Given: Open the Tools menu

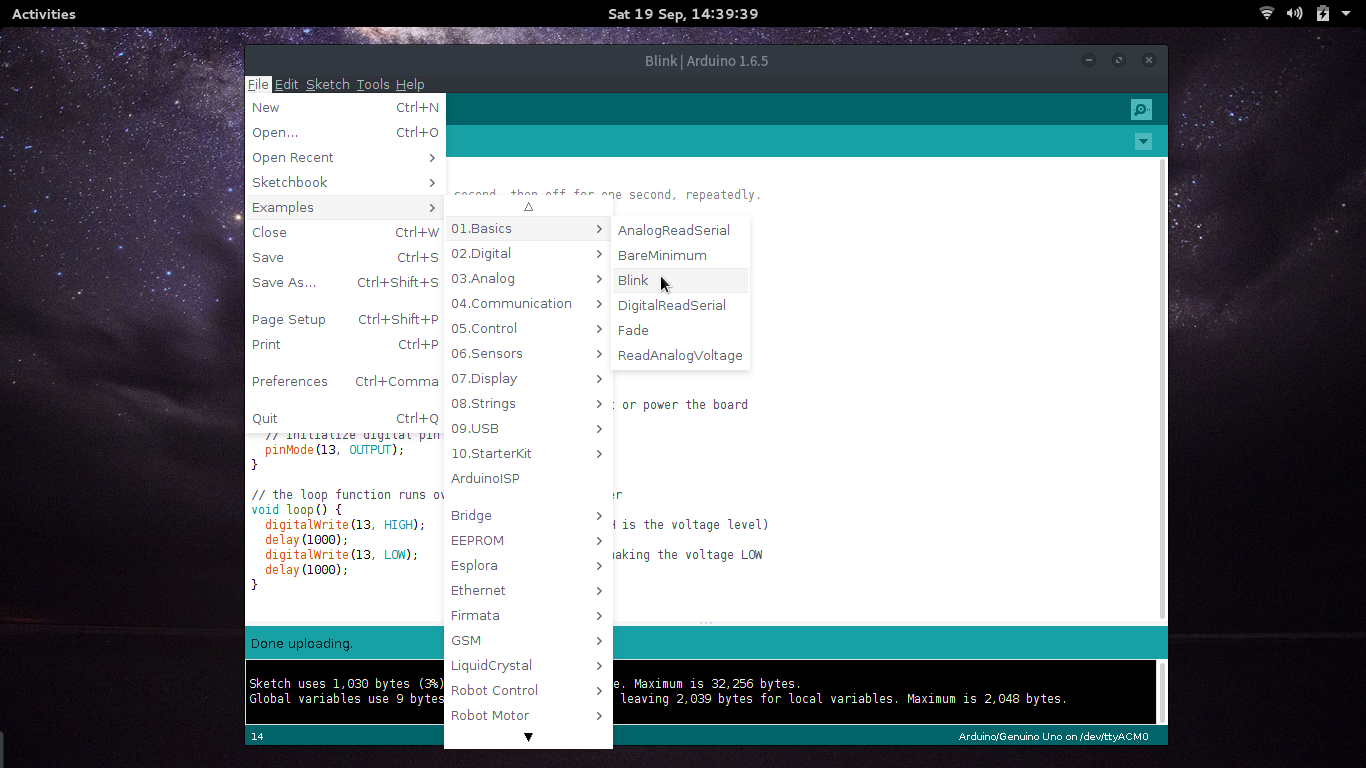Looking at the screenshot, I should pos(373,85).
